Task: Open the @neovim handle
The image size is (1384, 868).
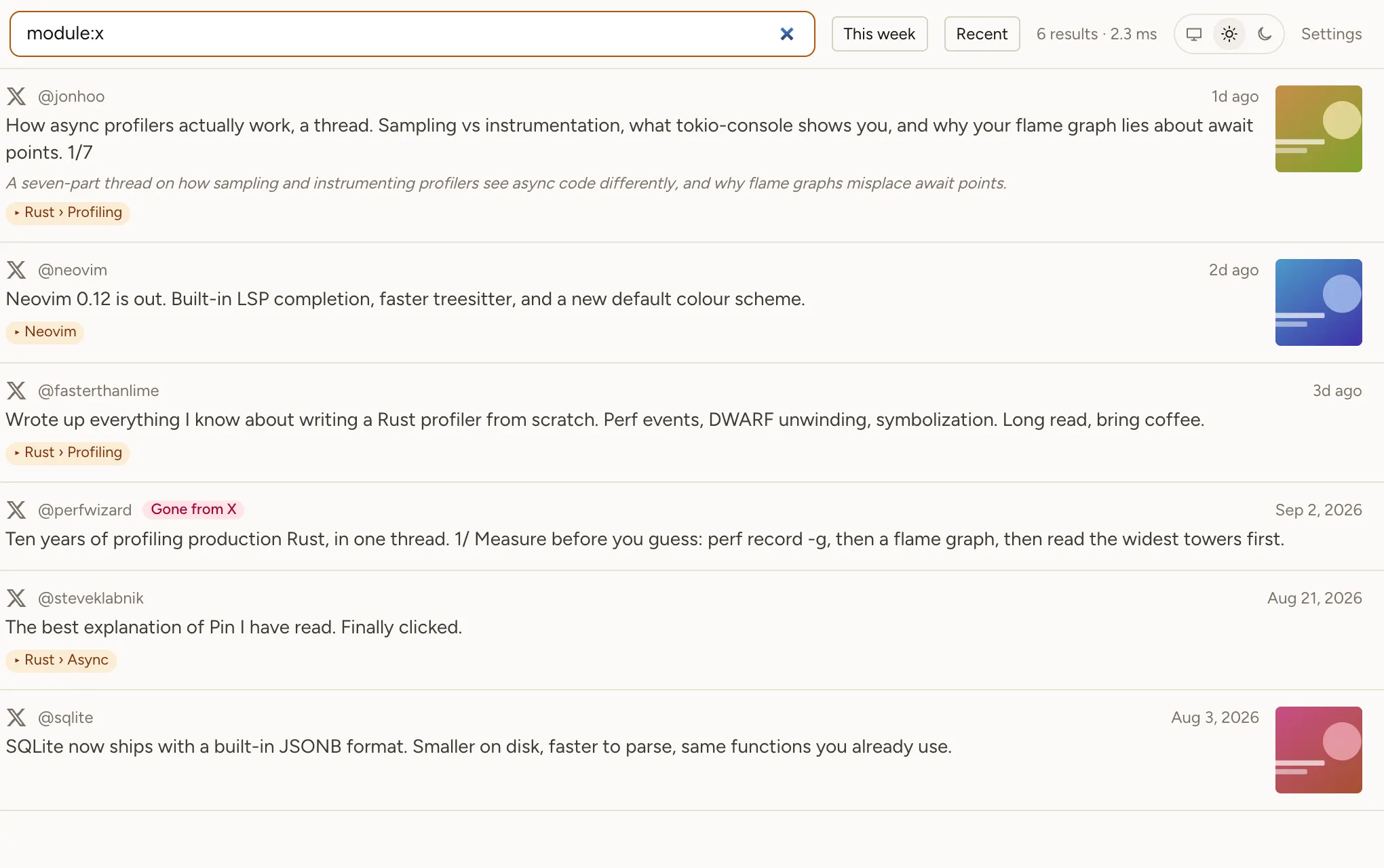Action: coord(73,270)
